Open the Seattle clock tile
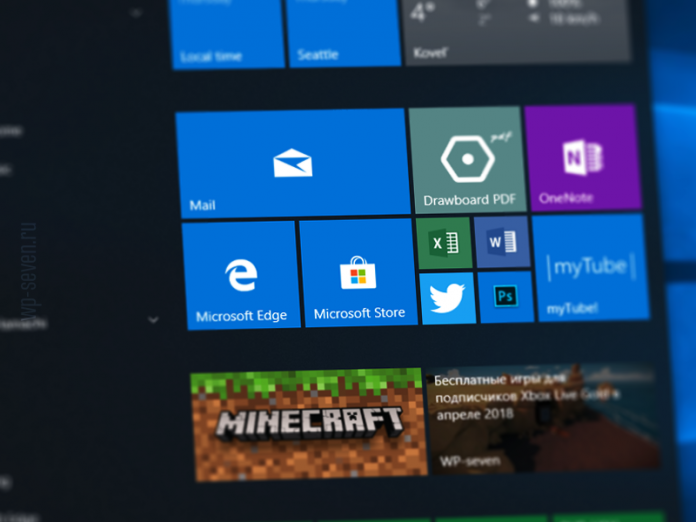 pos(344,33)
